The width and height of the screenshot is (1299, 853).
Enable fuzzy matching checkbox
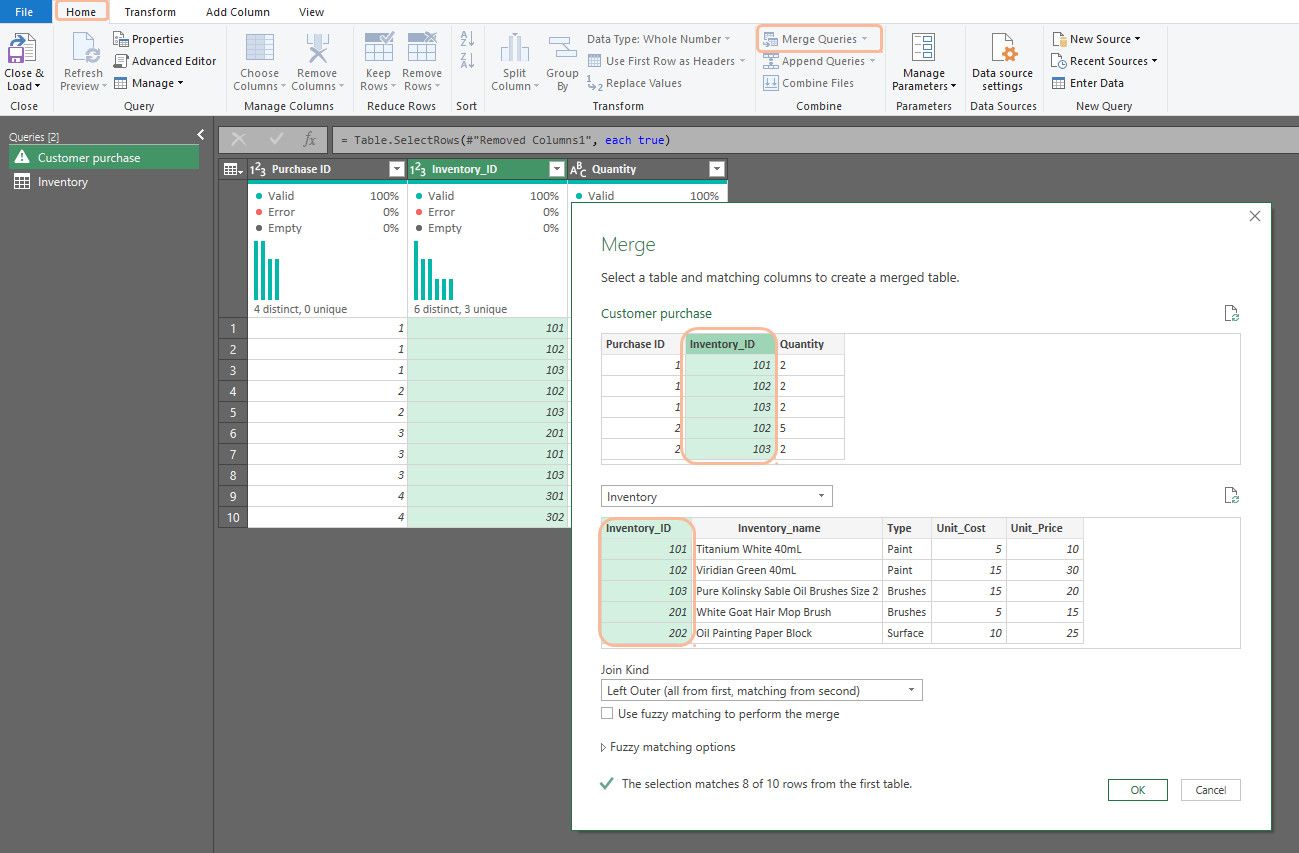tap(607, 714)
